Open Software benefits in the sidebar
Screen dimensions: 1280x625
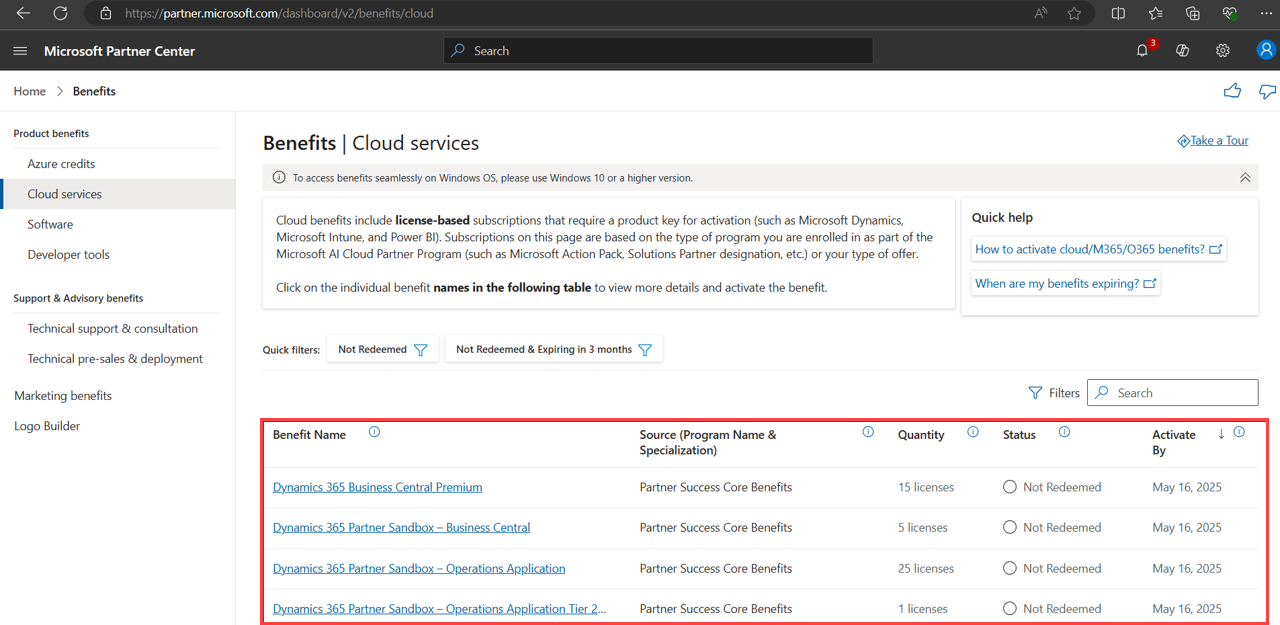pyautogui.click(x=50, y=224)
